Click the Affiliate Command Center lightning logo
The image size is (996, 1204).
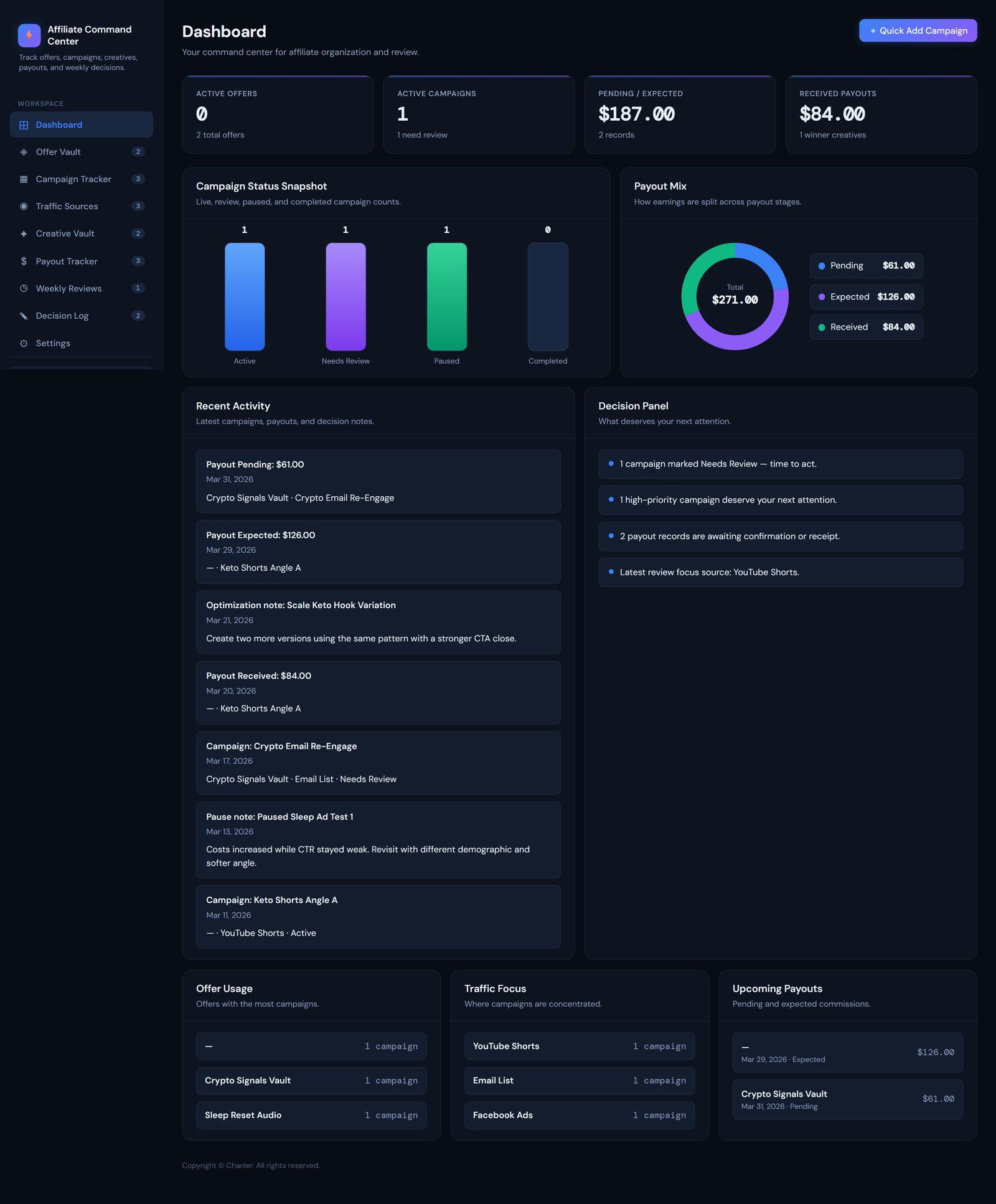click(x=29, y=35)
